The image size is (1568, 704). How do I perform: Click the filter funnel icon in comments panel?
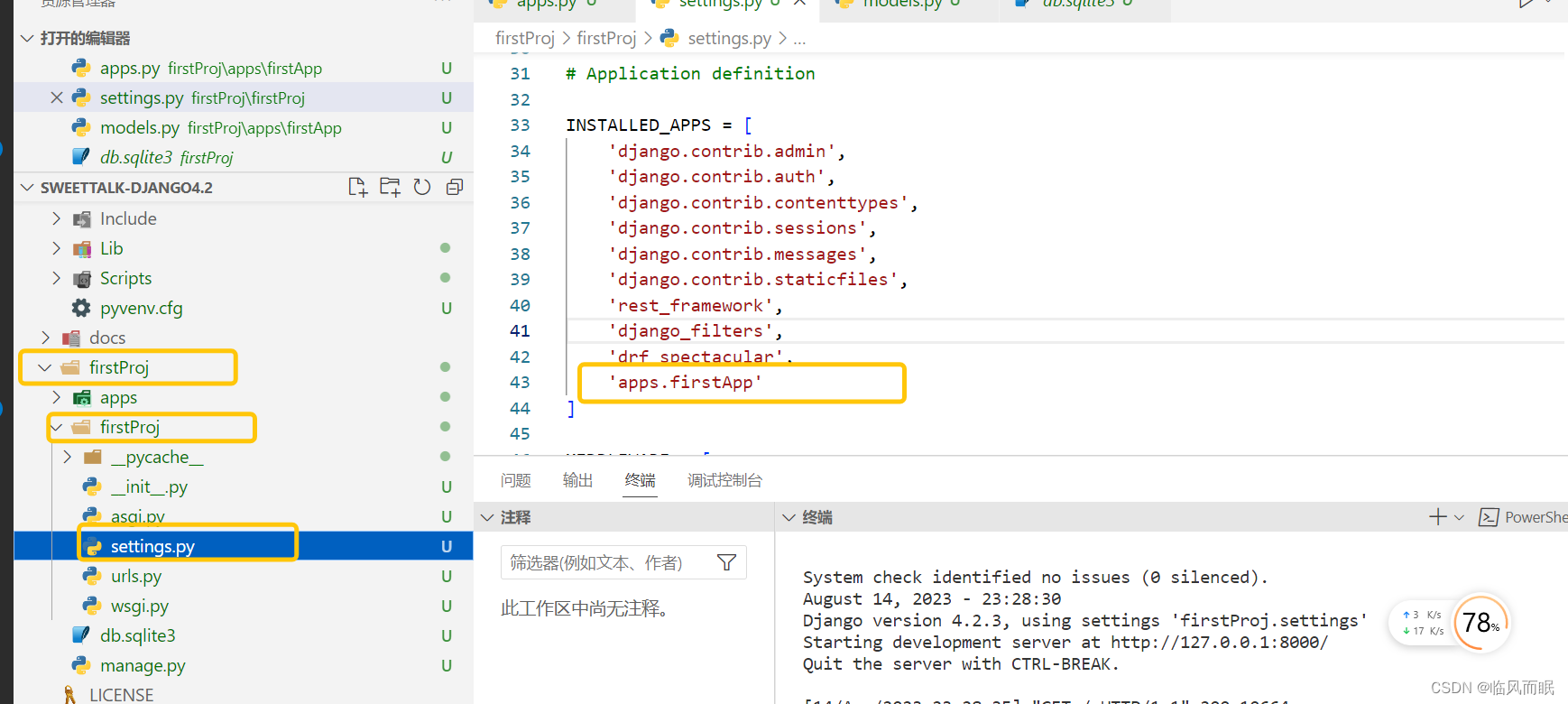tap(726, 562)
